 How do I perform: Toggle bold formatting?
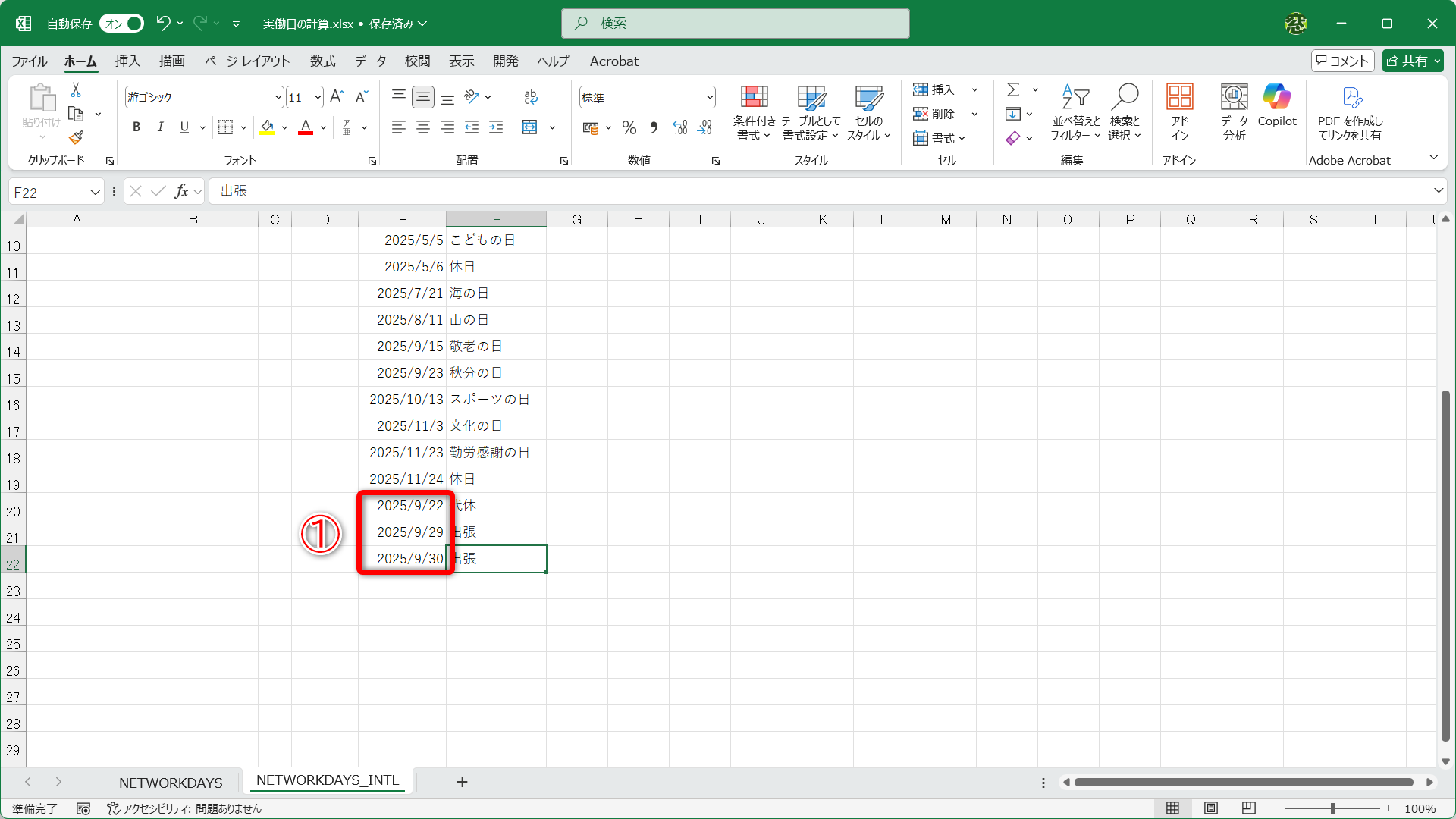136,127
